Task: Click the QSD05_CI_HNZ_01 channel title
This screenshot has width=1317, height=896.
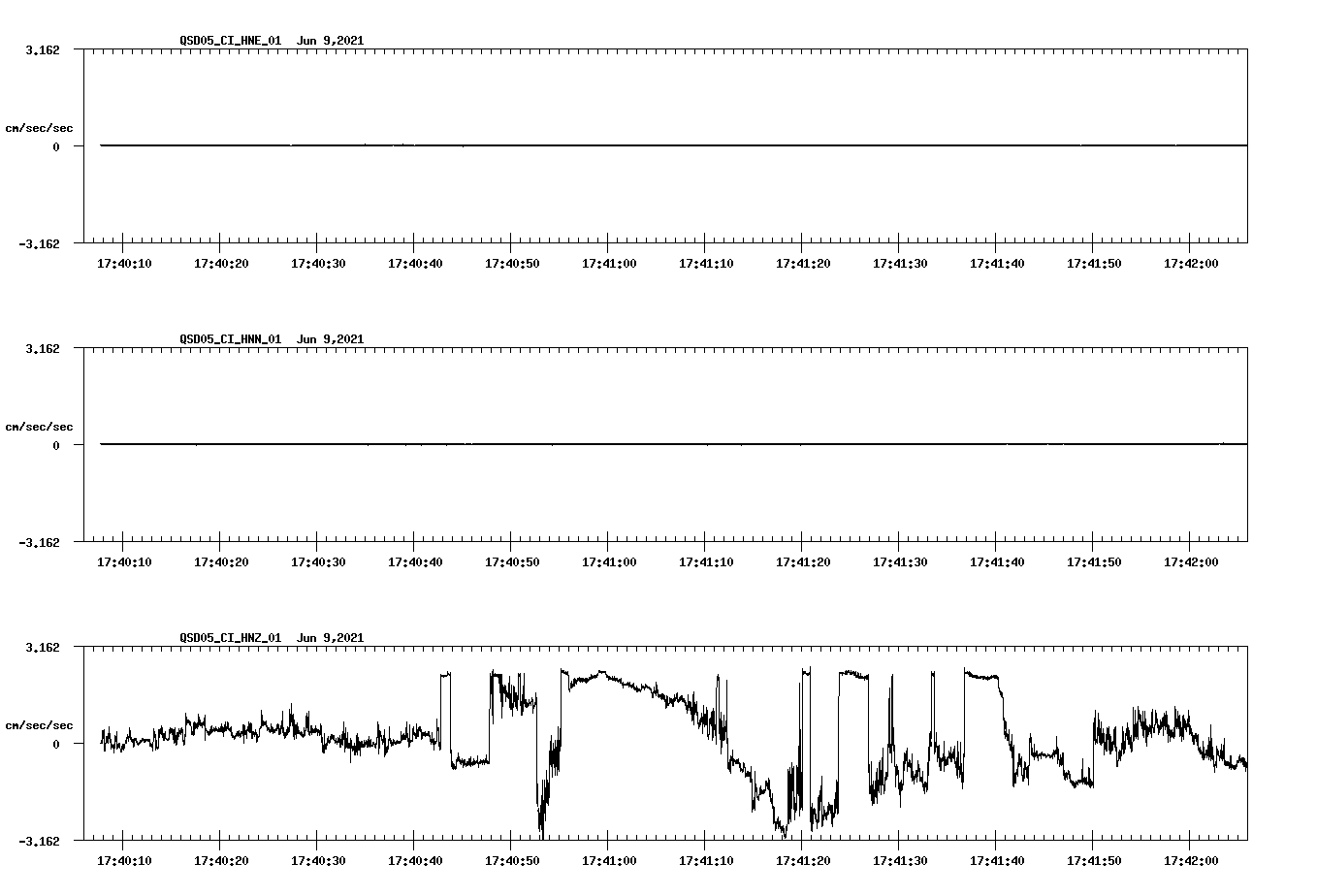Action: click(x=231, y=638)
